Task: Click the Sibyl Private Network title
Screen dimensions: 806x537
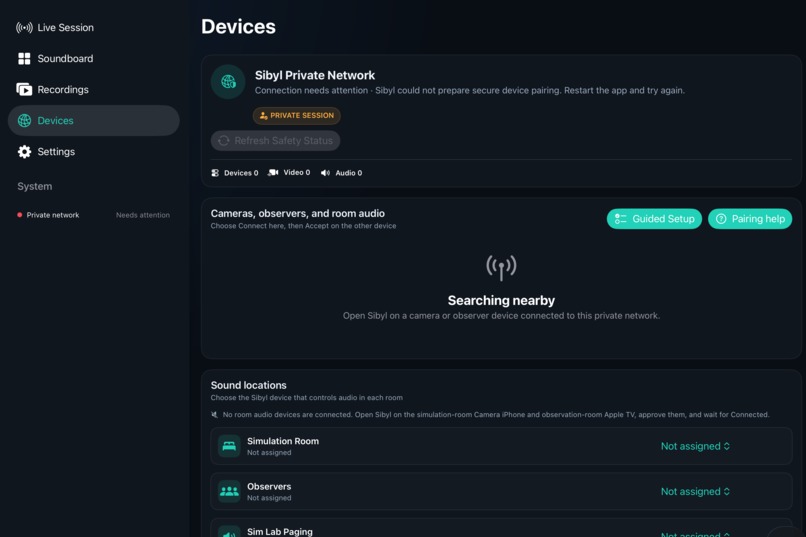Action: click(x=315, y=76)
